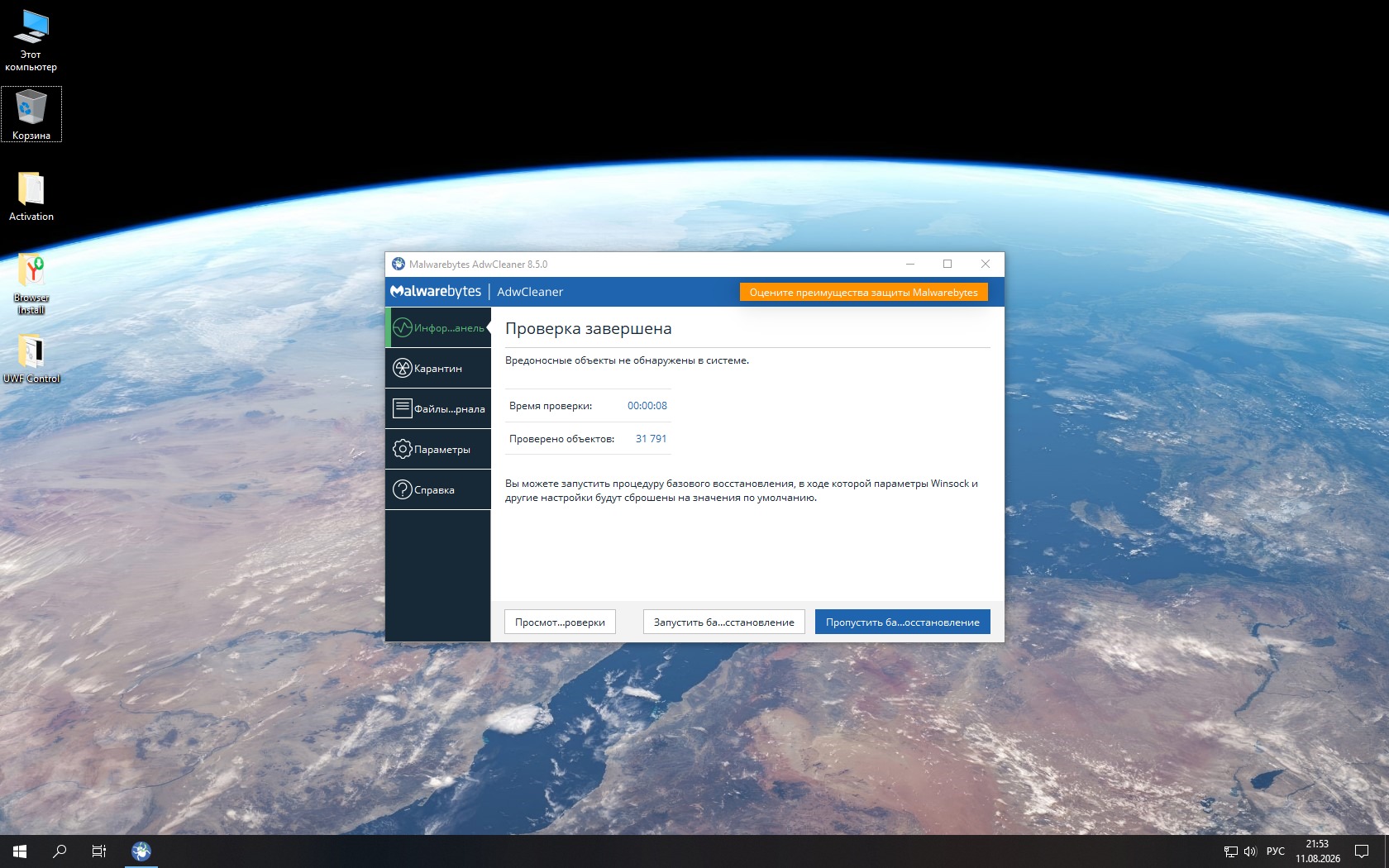The width and height of the screenshot is (1389, 868).
Task: Click scan time value 00:00:08
Action: (647, 406)
